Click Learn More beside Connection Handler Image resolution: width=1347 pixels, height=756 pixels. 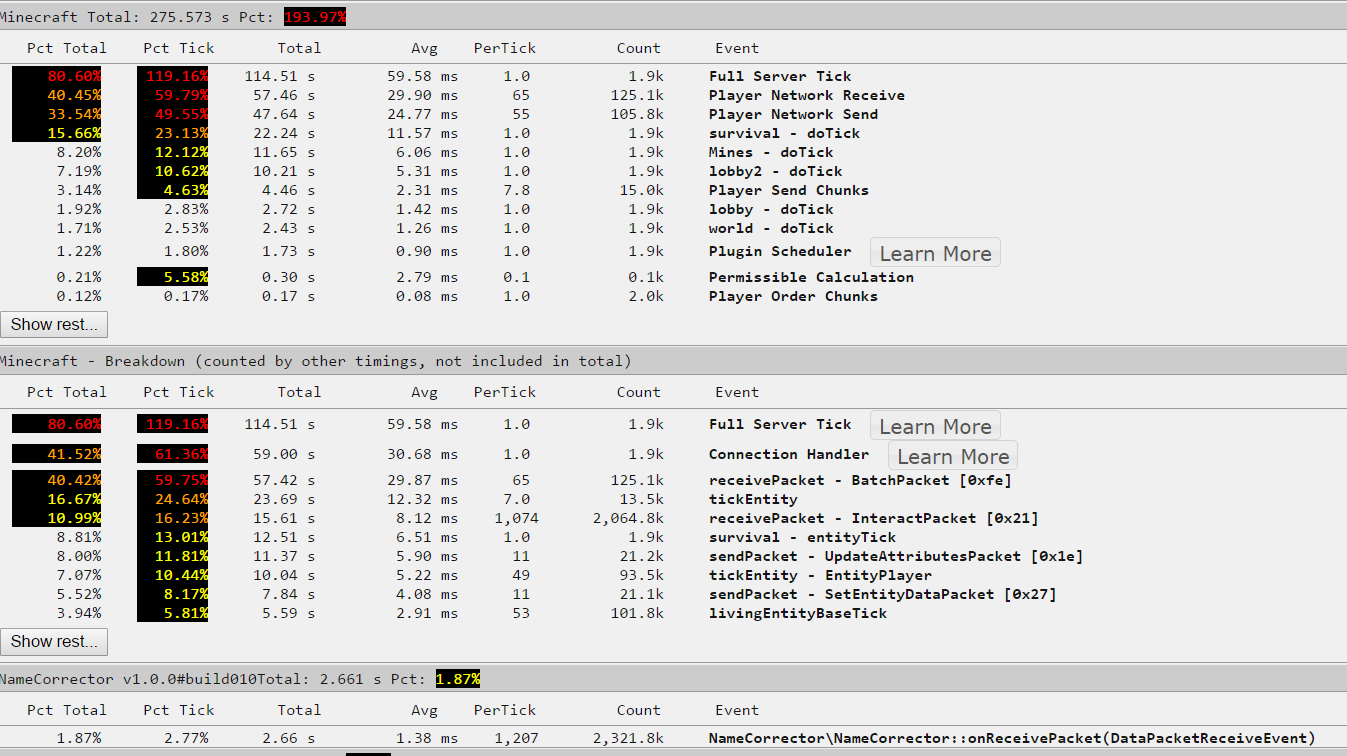click(953, 456)
